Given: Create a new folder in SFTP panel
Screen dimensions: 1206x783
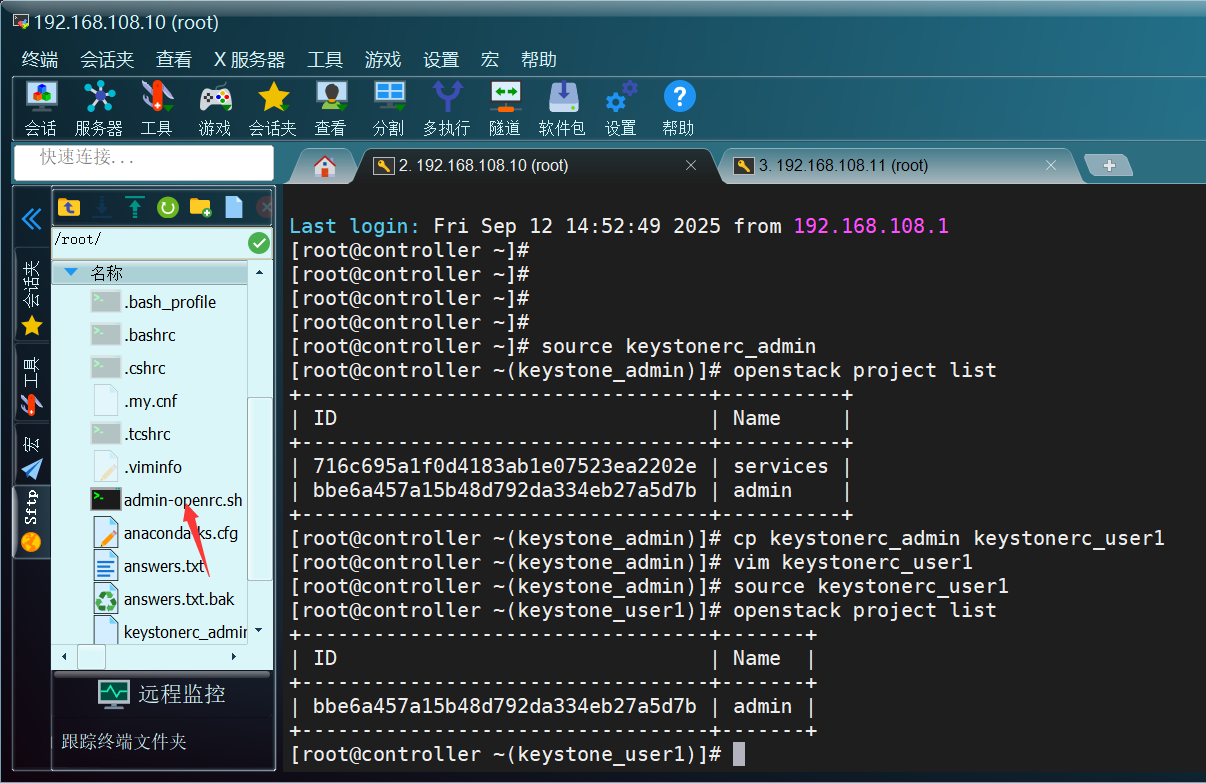Looking at the screenshot, I should (x=201, y=207).
